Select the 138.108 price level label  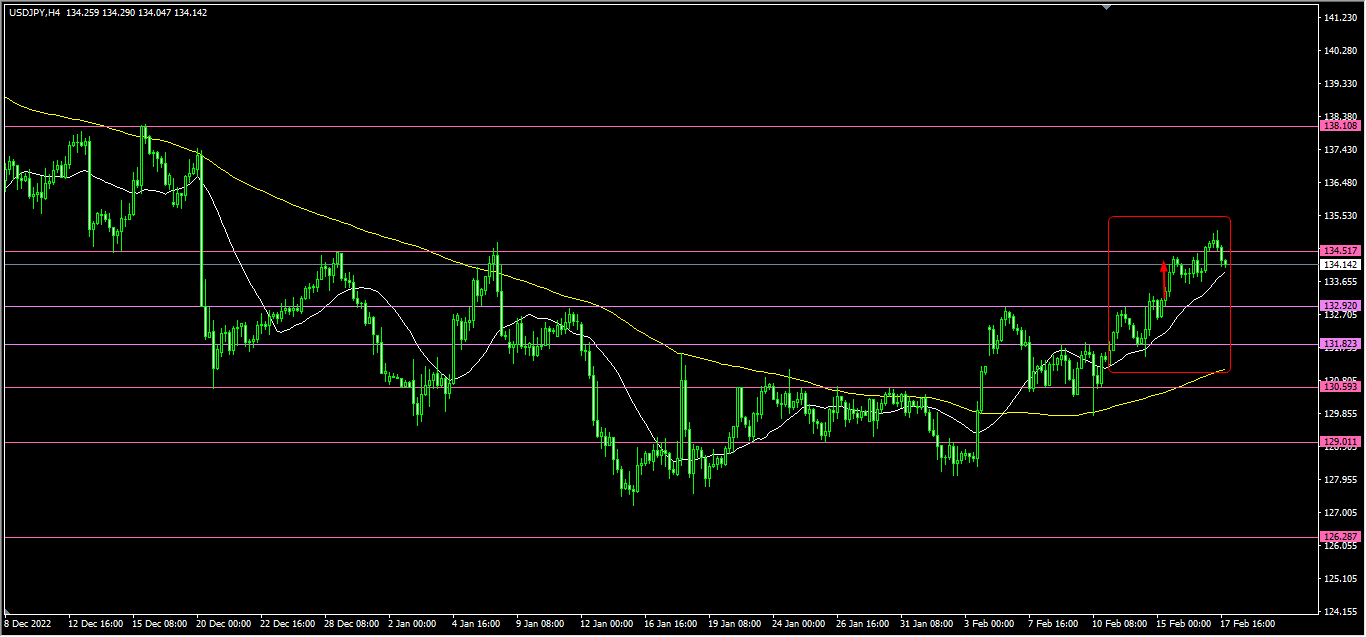1340,126
